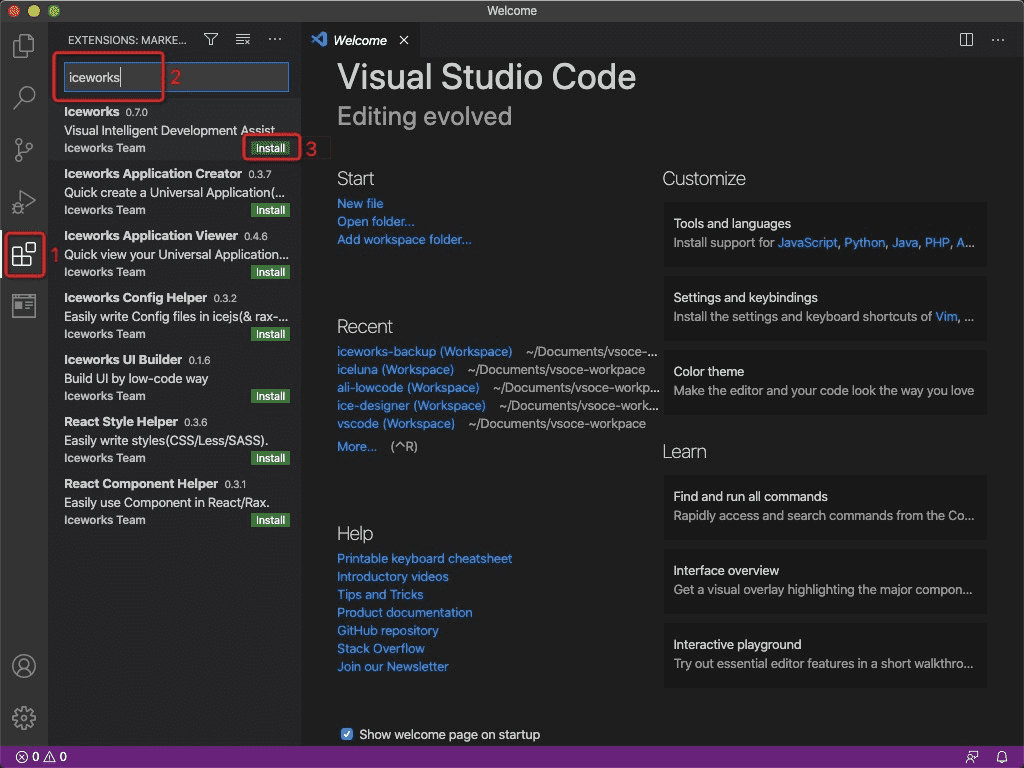Close the Welcome tab
Screen dimensions: 1024x768
pyautogui.click(x=404, y=40)
